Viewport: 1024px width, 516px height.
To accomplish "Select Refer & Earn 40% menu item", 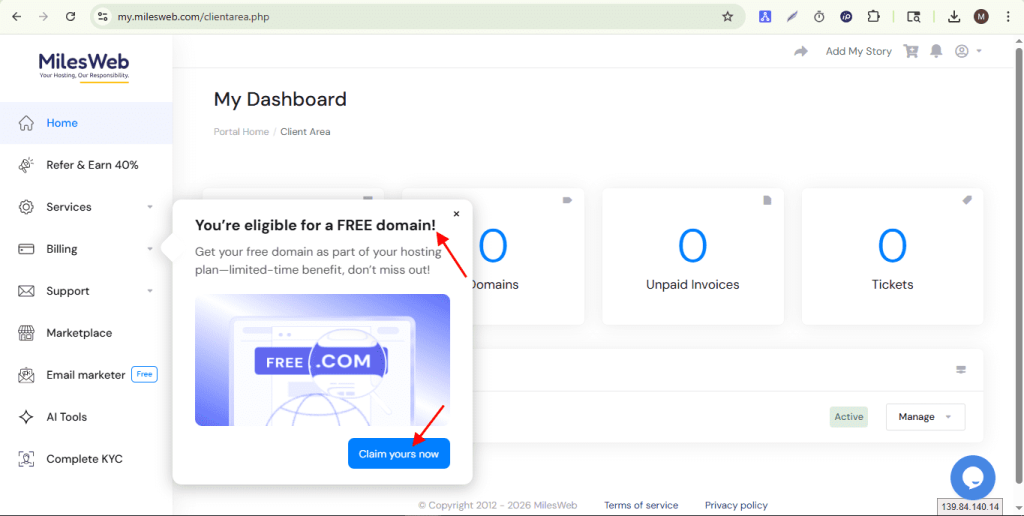I will click(91, 165).
